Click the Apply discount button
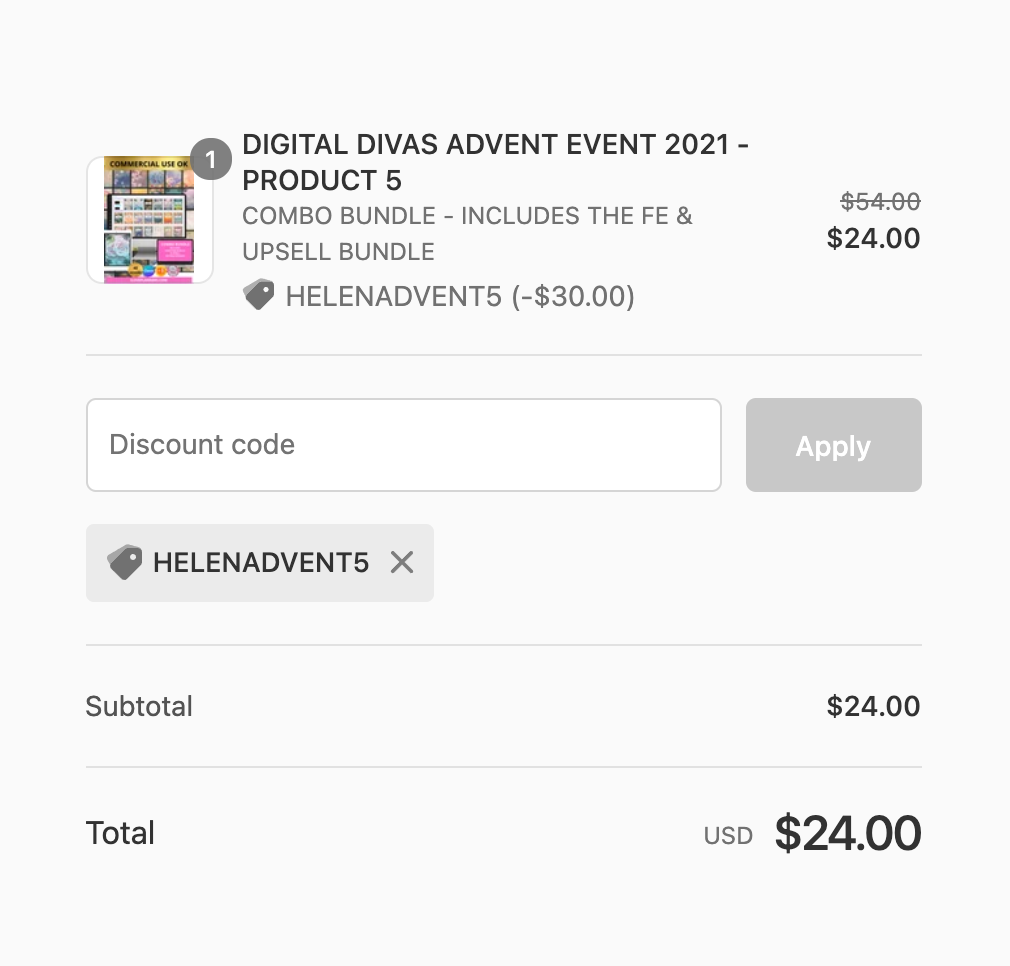This screenshot has height=966, width=1010. (833, 445)
